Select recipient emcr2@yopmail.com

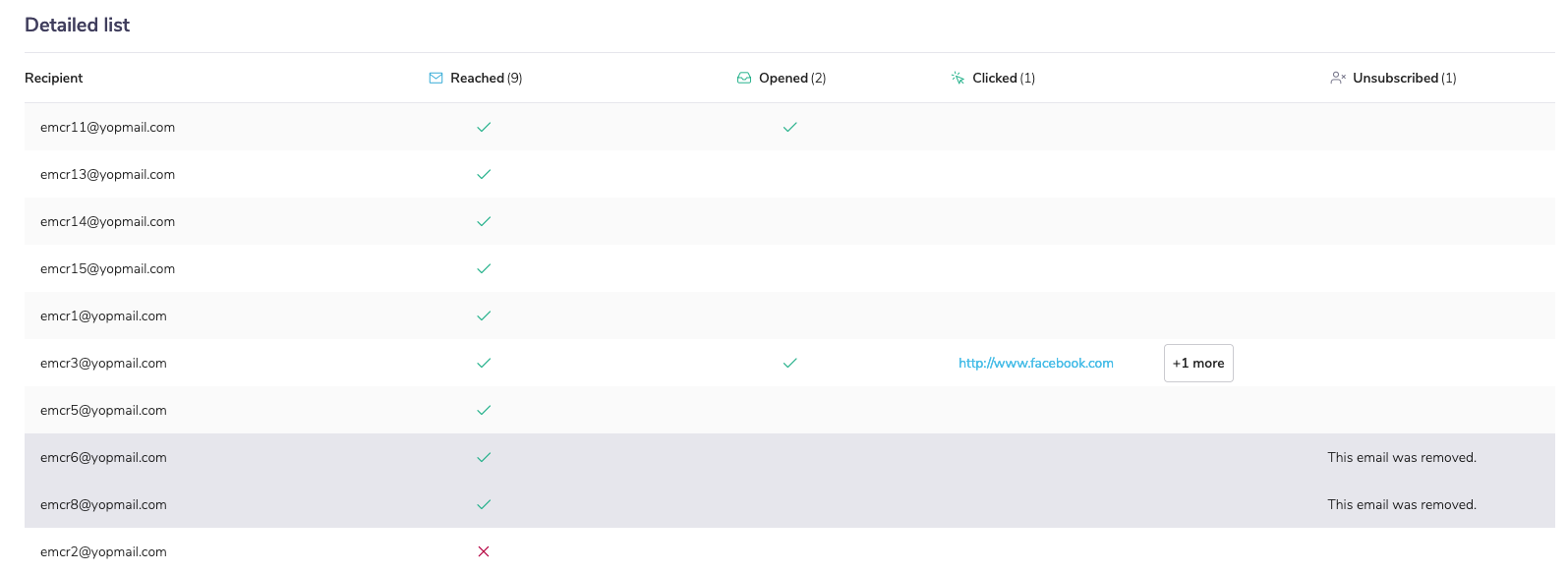103,551
